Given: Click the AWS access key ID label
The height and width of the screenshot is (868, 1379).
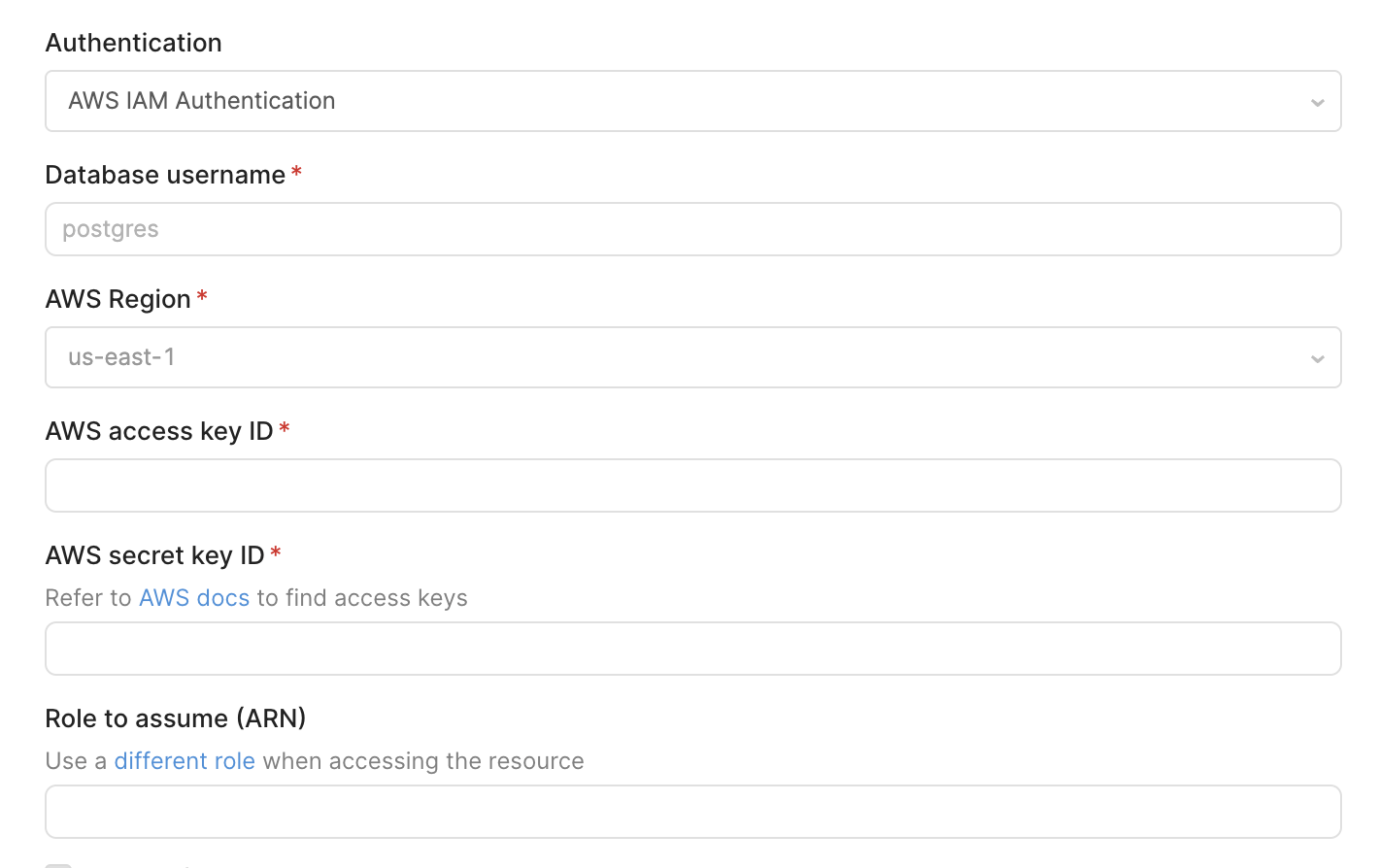Looking at the screenshot, I should tap(159, 431).
